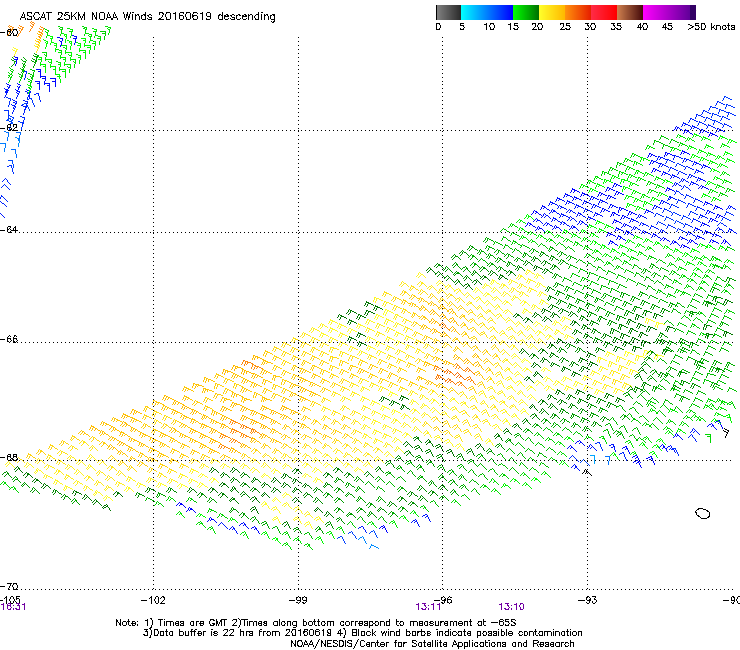This screenshot has height=650, width=740.
Task: Click the '-96' longitude axis label
Action: [443, 600]
